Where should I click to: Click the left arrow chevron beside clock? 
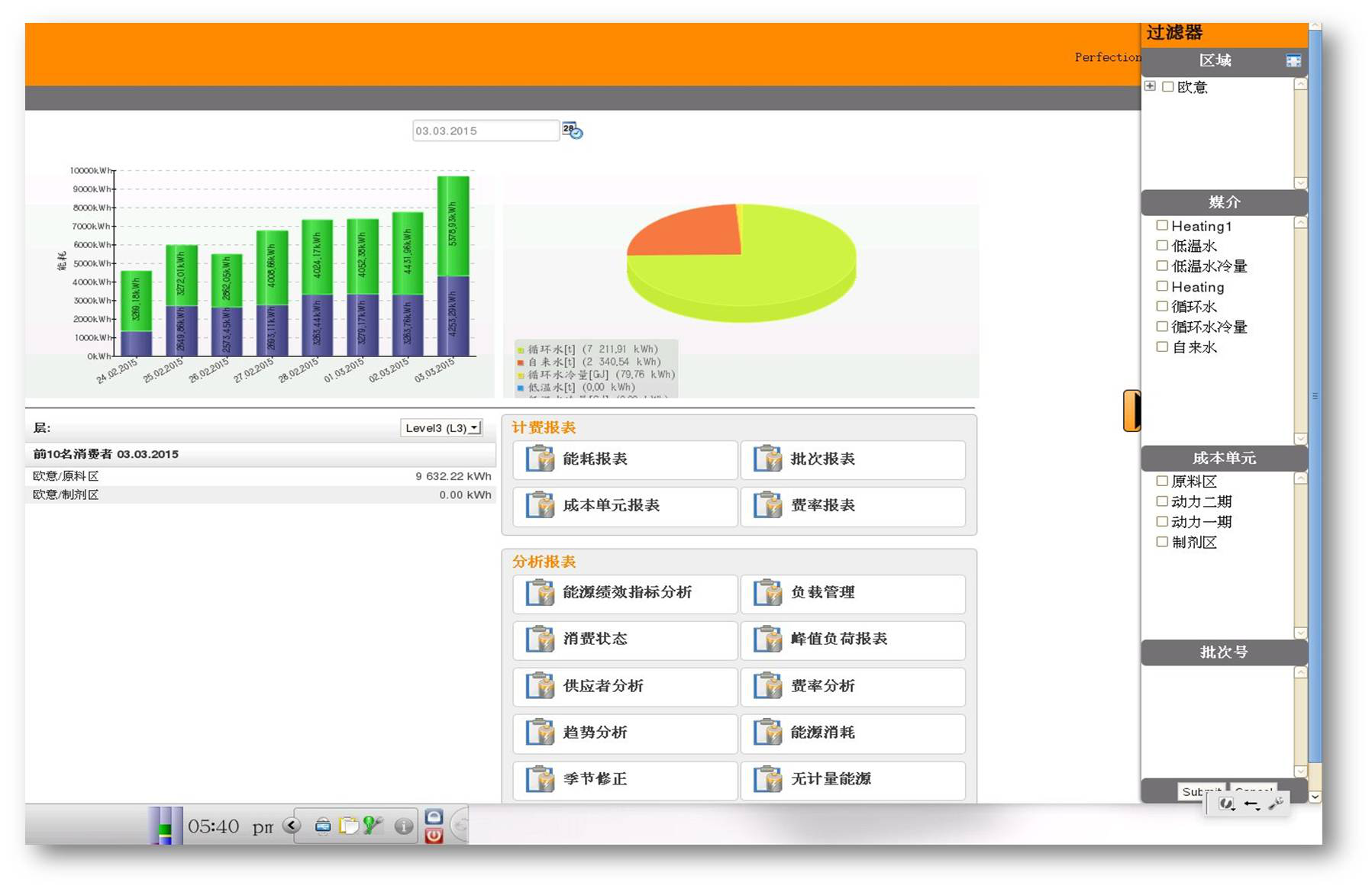pos(291,826)
